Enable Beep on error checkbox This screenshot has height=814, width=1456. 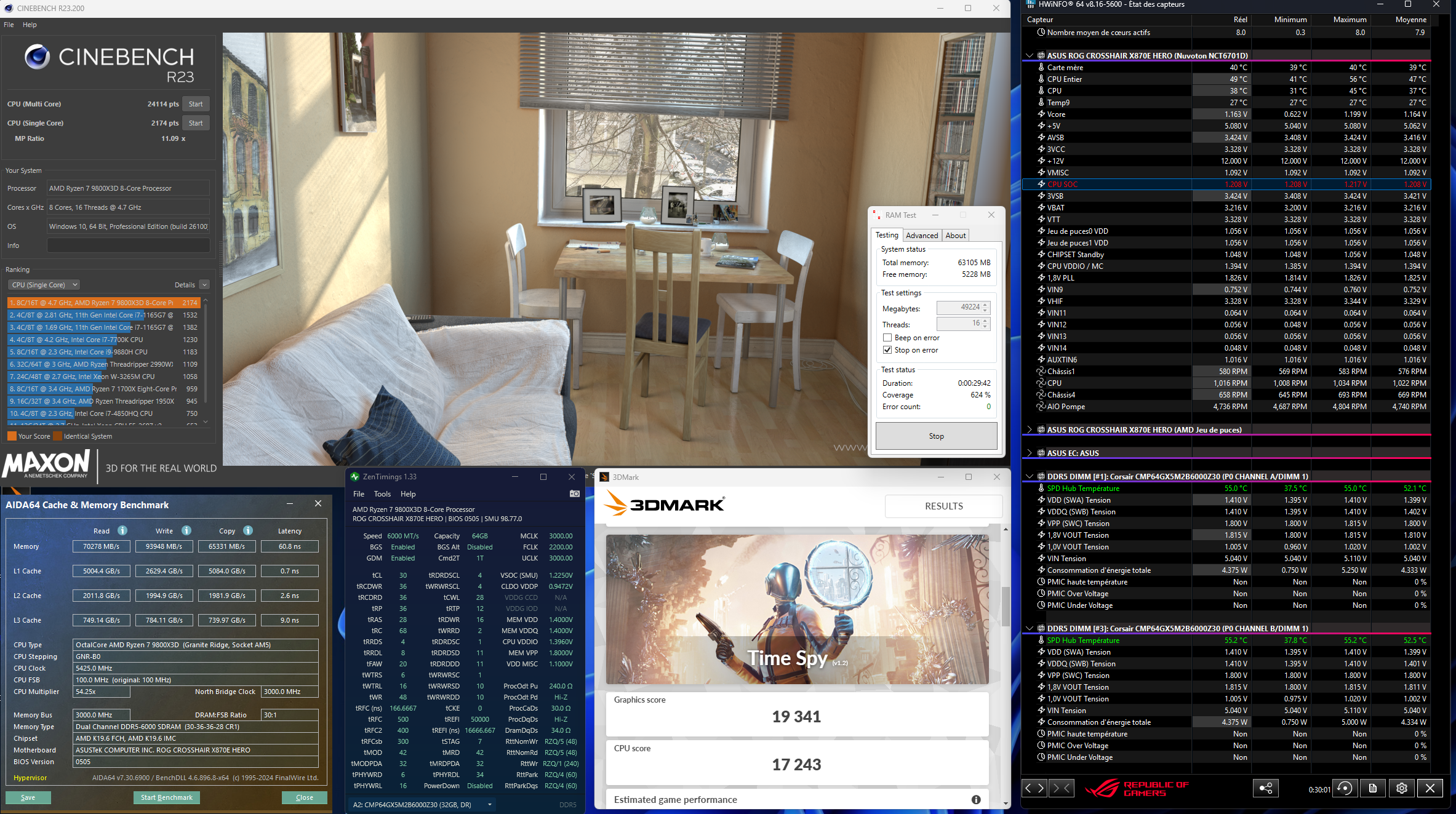(887, 338)
